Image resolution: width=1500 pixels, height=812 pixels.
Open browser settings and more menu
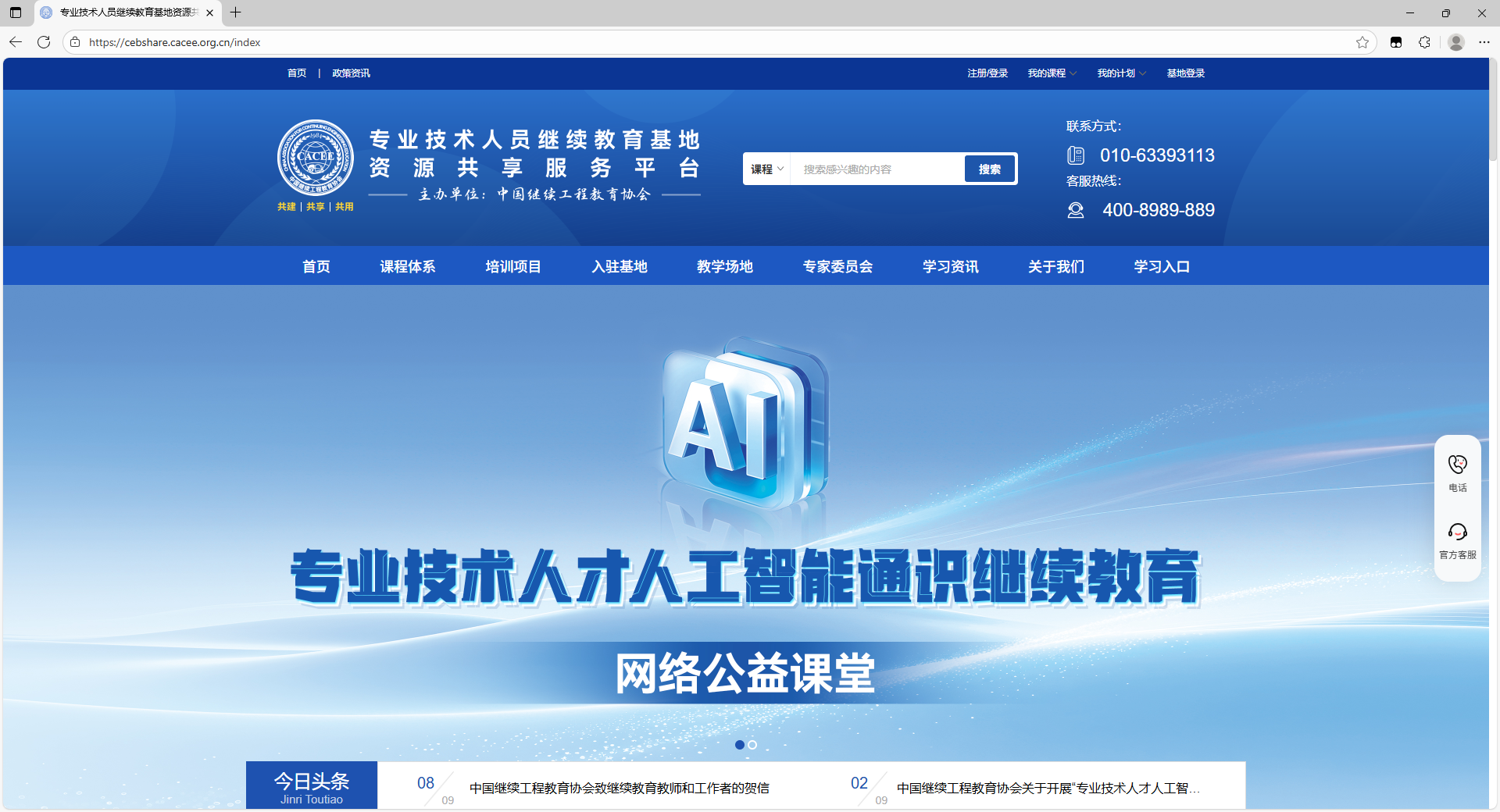1484,42
